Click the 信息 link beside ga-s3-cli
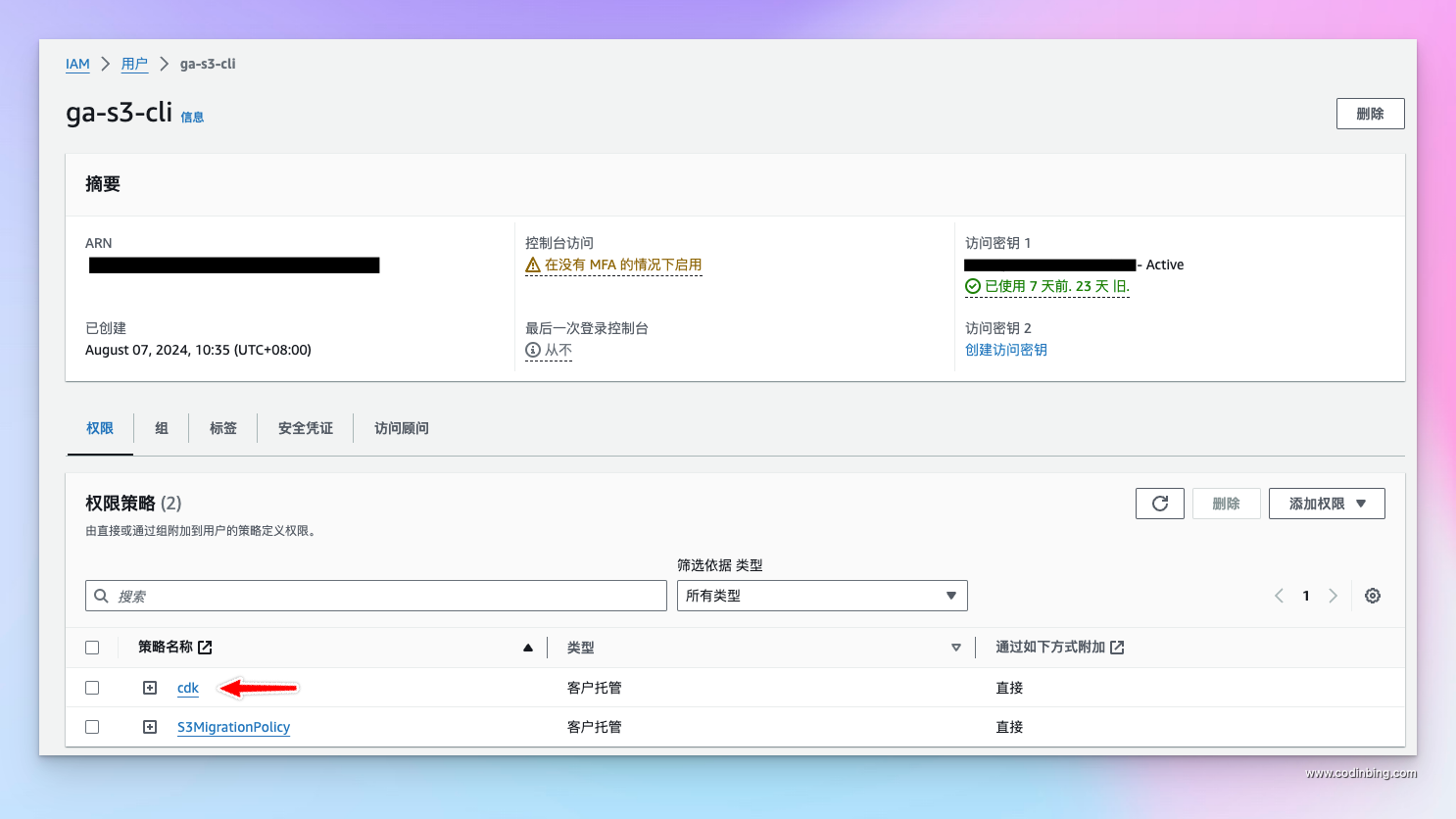The image size is (1456, 819). (x=192, y=118)
